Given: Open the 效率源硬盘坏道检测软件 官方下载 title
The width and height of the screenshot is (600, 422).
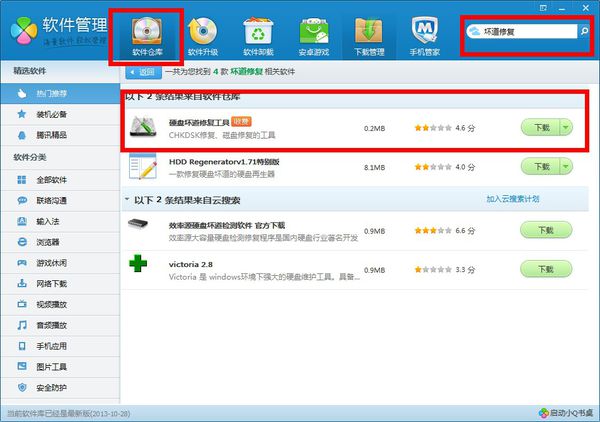Looking at the screenshot, I should pyautogui.click(x=227, y=225).
